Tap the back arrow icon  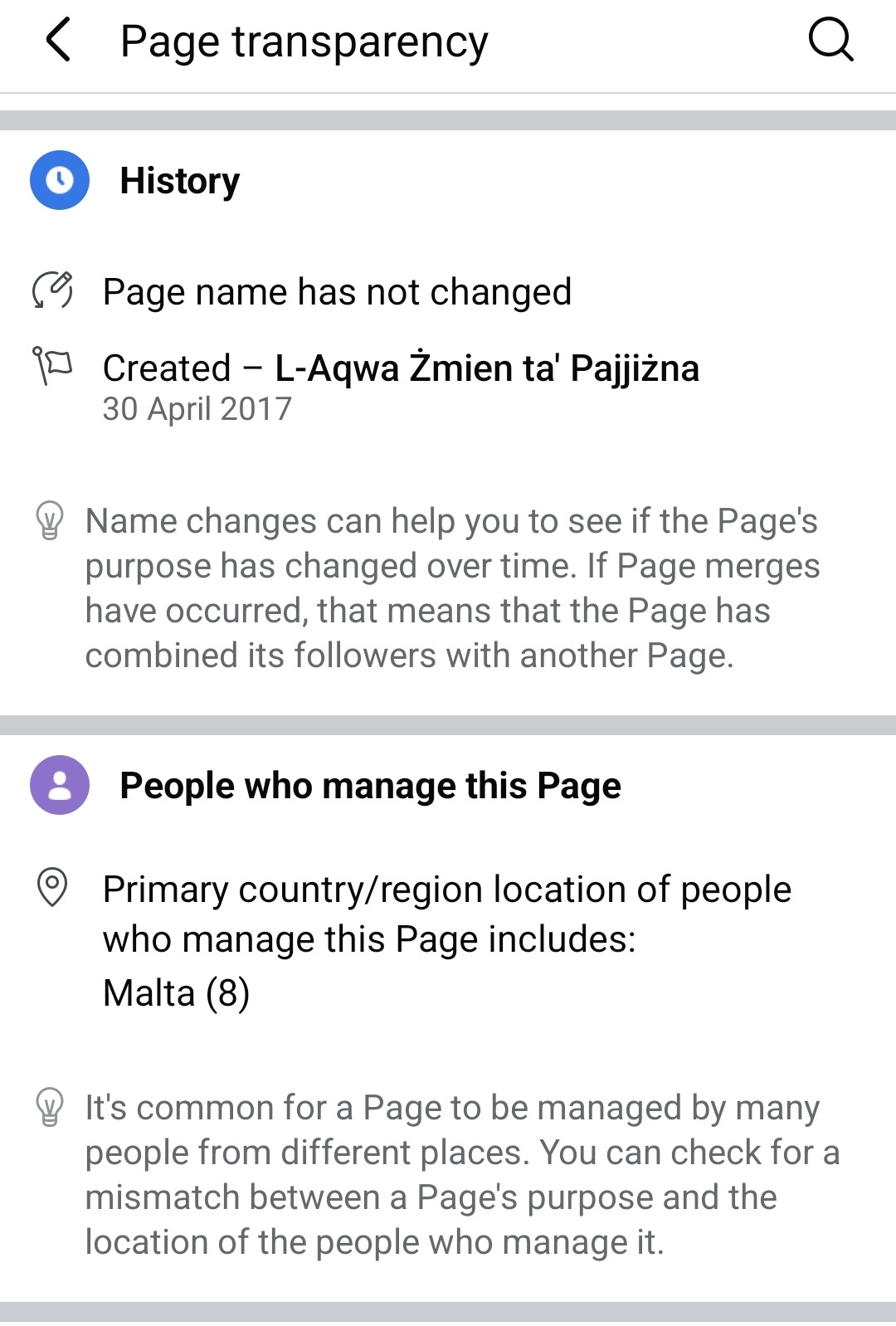(58, 40)
